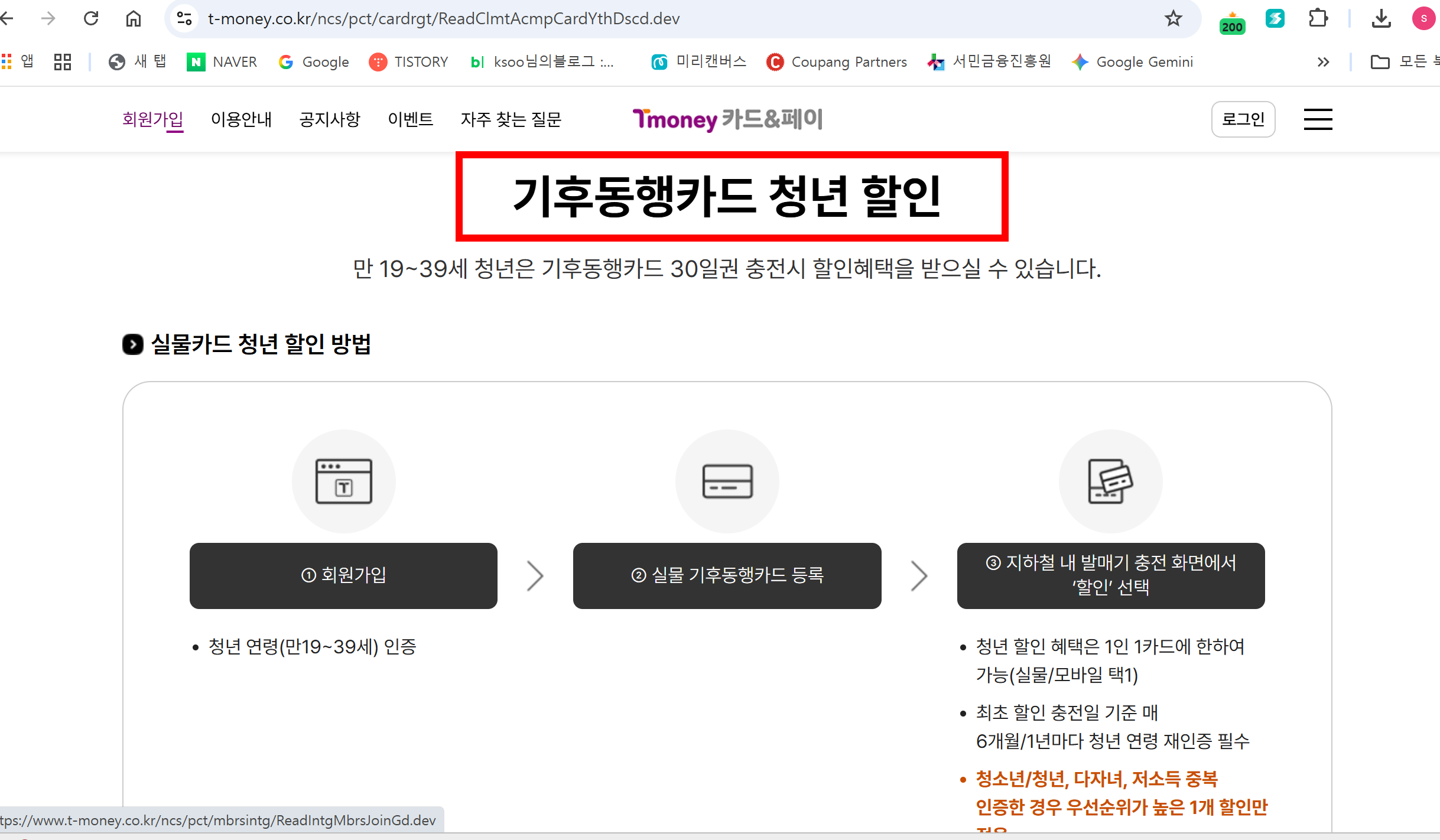1440x840 pixels.
Task: Click the Tmoney 카드&페이 logo
Action: click(x=728, y=119)
